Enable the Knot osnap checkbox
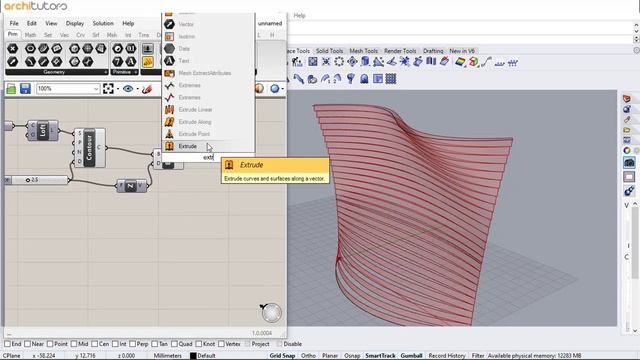640x360 pixels. 199,344
